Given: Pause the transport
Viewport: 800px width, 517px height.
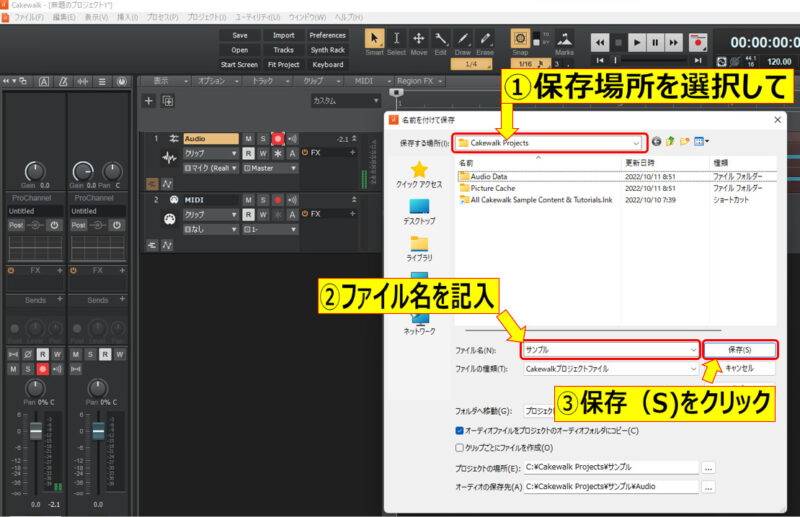Looking at the screenshot, I should click(x=655, y=43).
